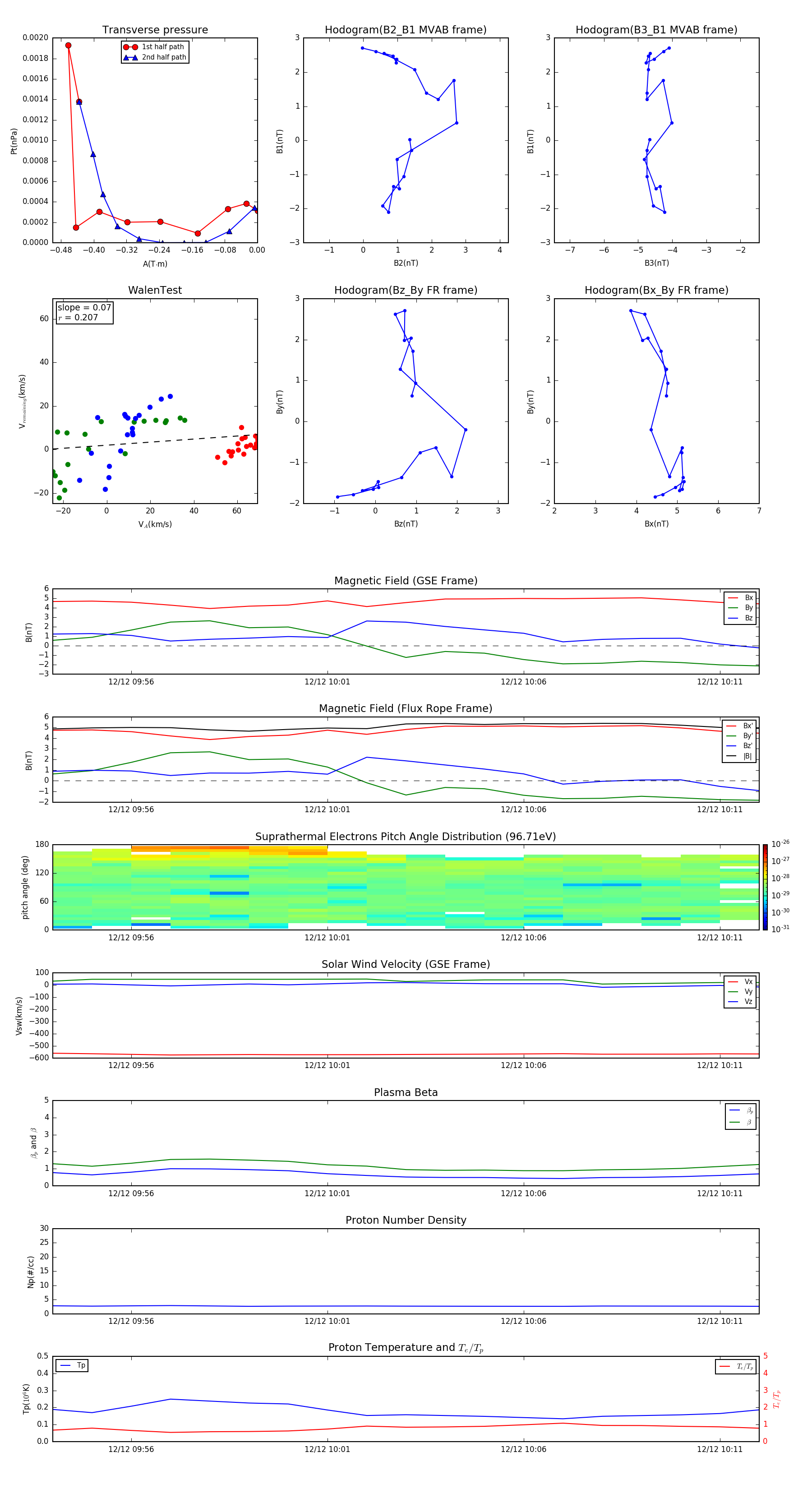Click the 'Bx(nT)' x-axis label
Image resolution: width=812 pixels, height=1489 pixels.
[x=656, y=524]
